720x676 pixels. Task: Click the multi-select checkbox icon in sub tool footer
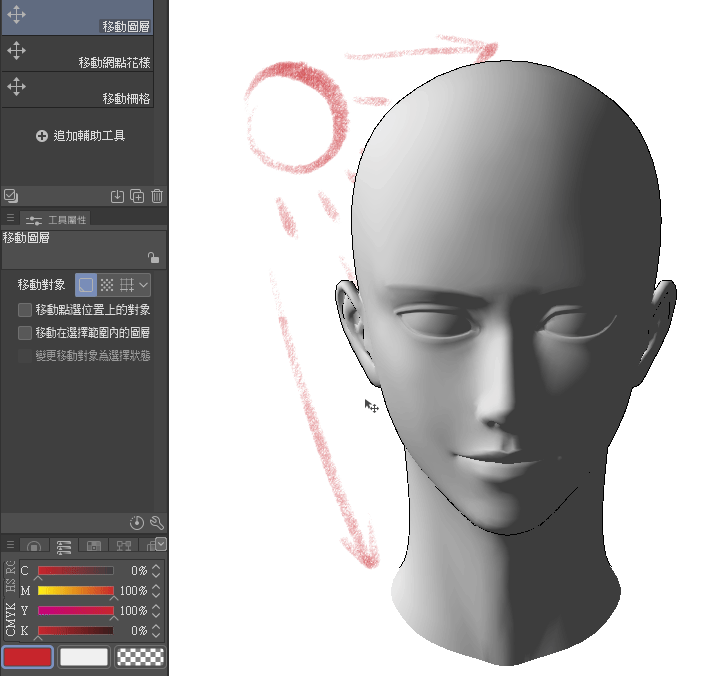click(x=11, y=196)
